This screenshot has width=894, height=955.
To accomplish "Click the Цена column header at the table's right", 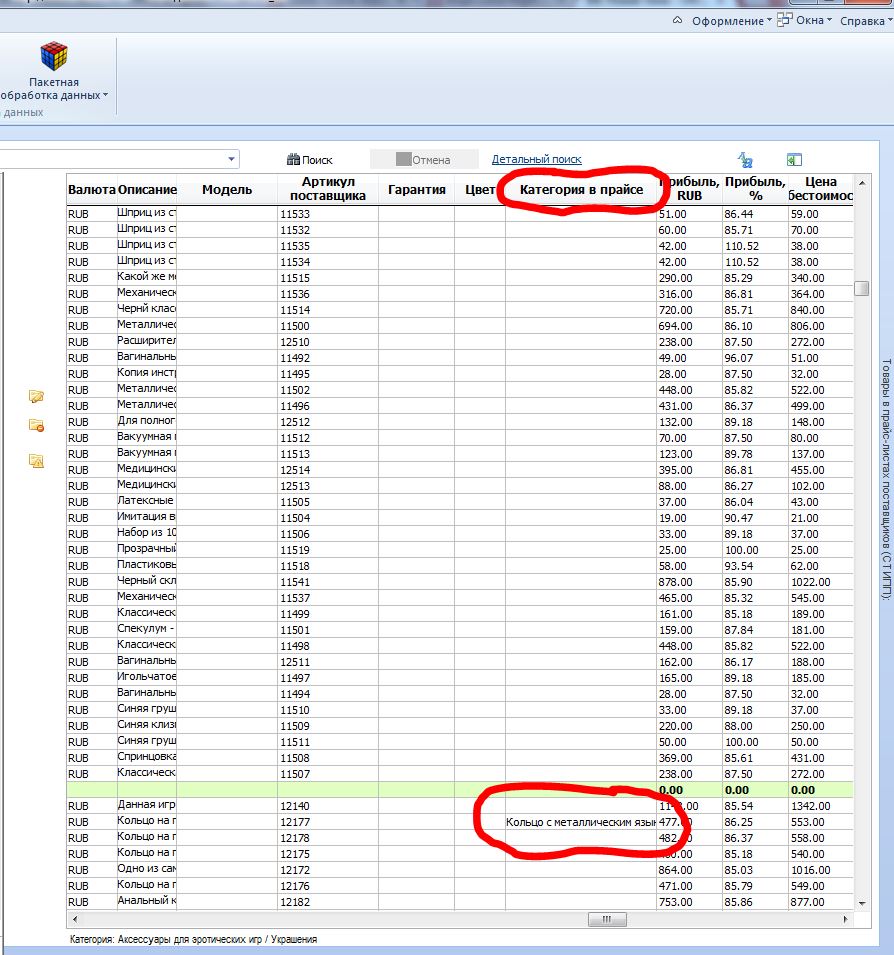I will pyautogui.click(x=820, y=189).
